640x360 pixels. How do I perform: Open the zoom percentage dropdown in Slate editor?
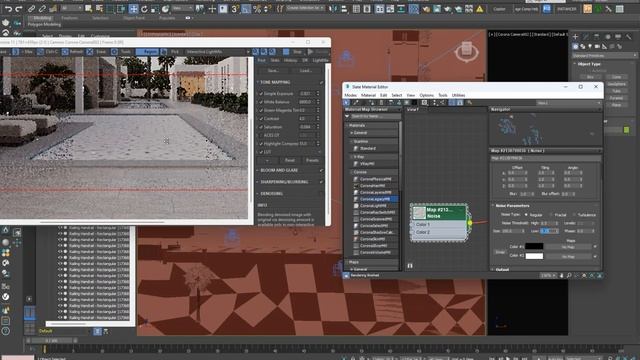[x=548, y=276]
